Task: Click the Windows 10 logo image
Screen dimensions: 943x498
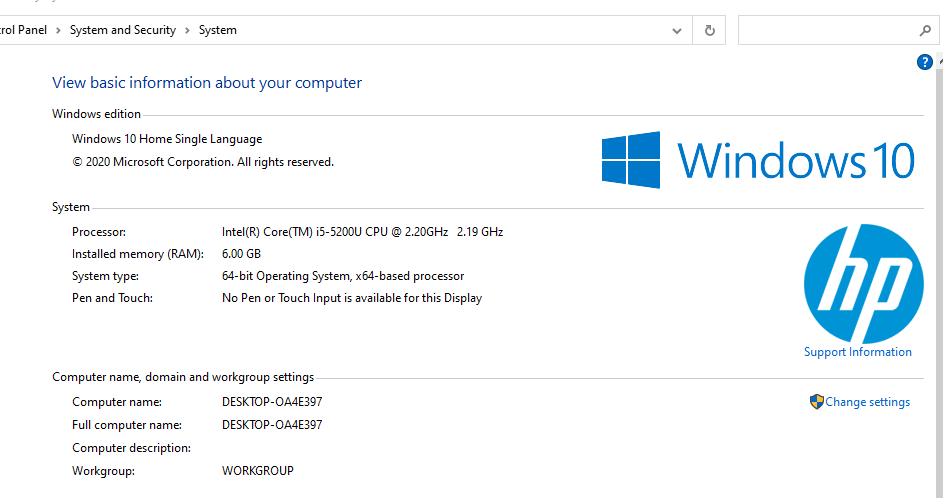Action: [758, 160]
